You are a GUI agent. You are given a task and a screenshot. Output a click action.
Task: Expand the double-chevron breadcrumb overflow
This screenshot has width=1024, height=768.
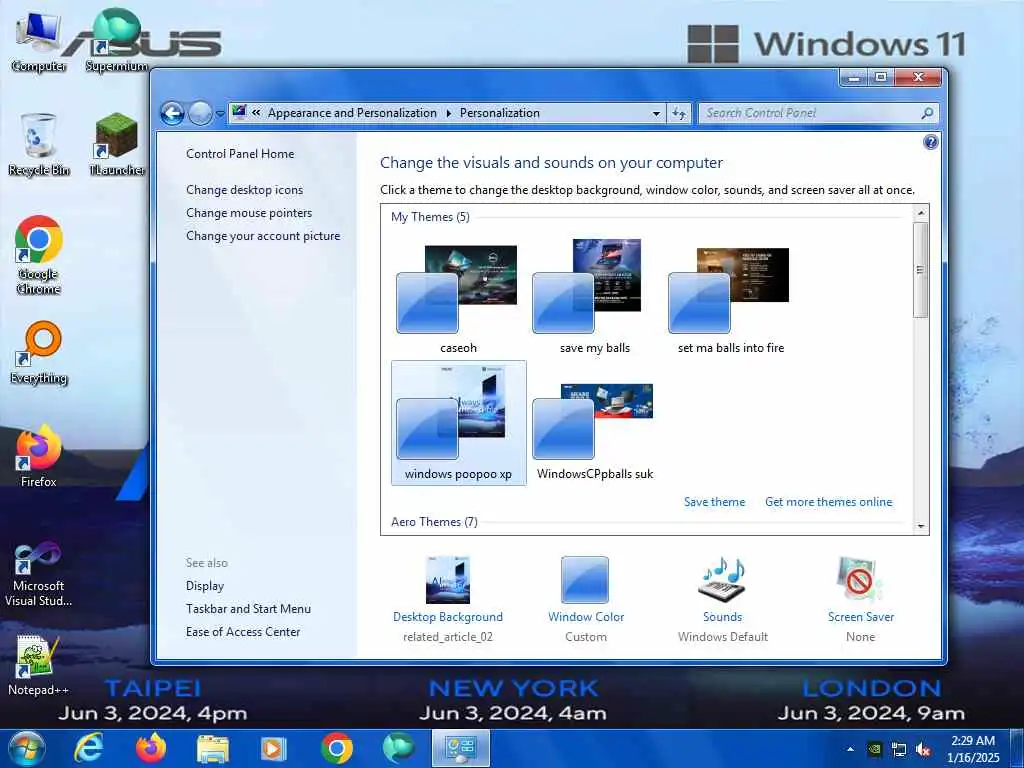coord(257,112)
